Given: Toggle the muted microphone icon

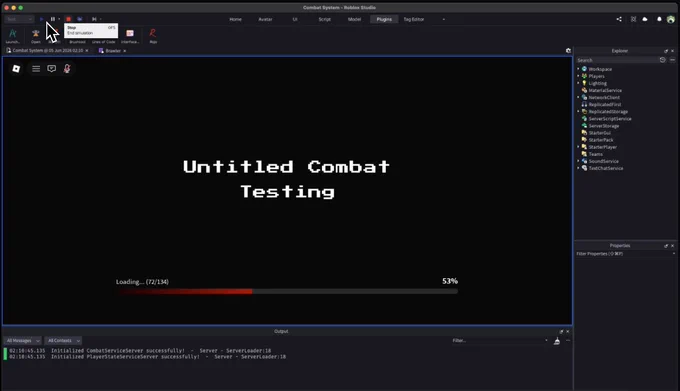Looking at the screenshot, I should (x=67, y=68).
